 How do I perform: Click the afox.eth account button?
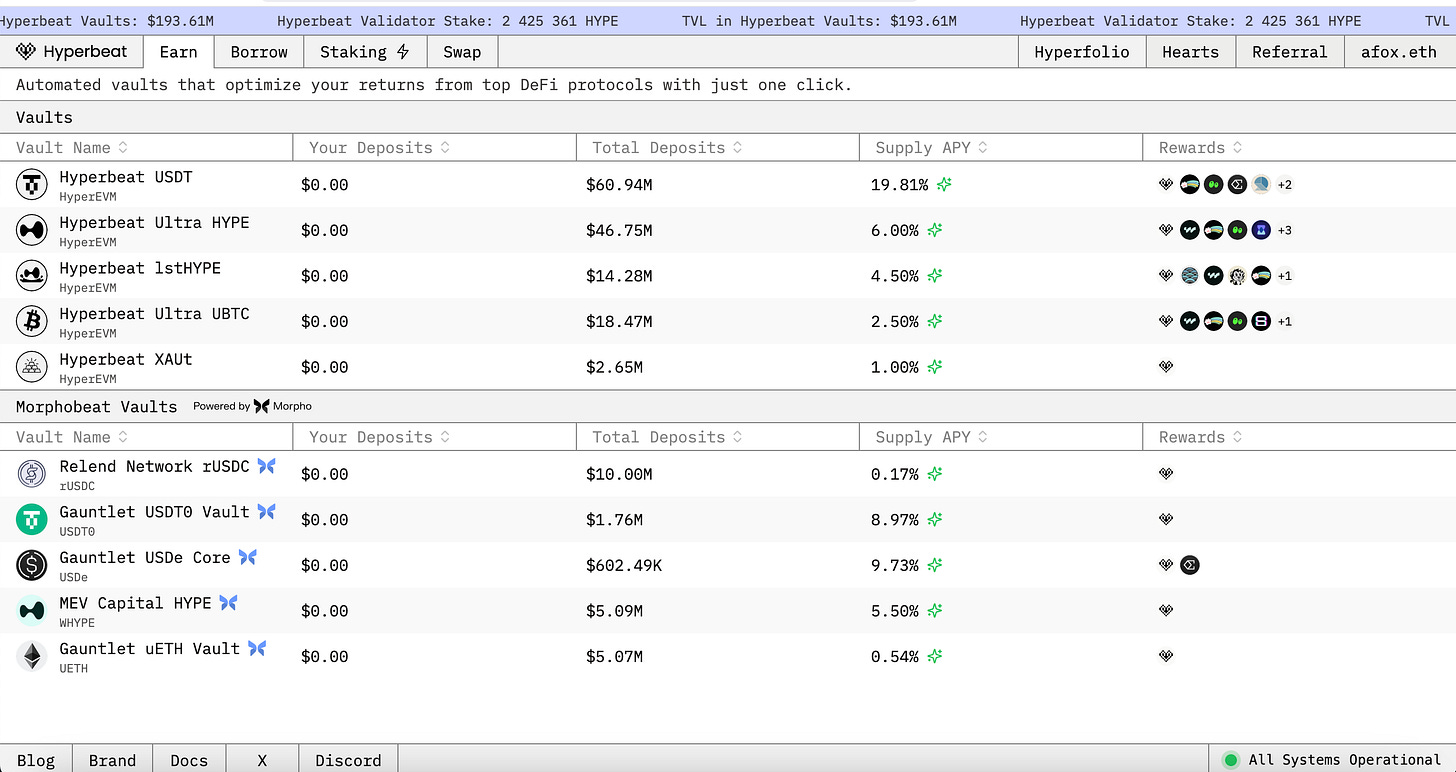click(x=1399, y=52)
